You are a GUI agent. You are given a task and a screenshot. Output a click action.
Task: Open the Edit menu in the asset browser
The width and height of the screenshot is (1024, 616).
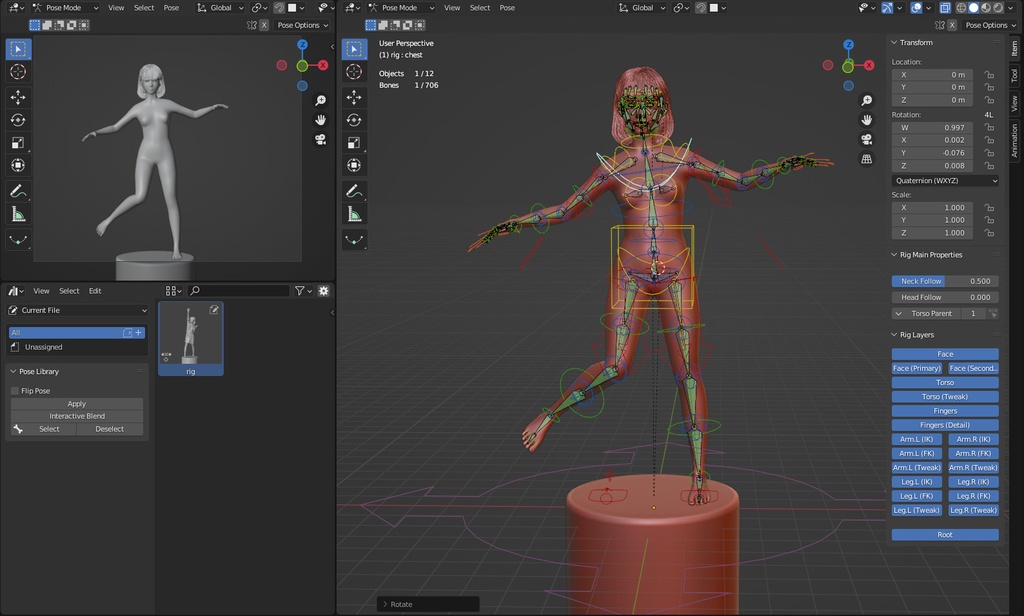point(94,290)
